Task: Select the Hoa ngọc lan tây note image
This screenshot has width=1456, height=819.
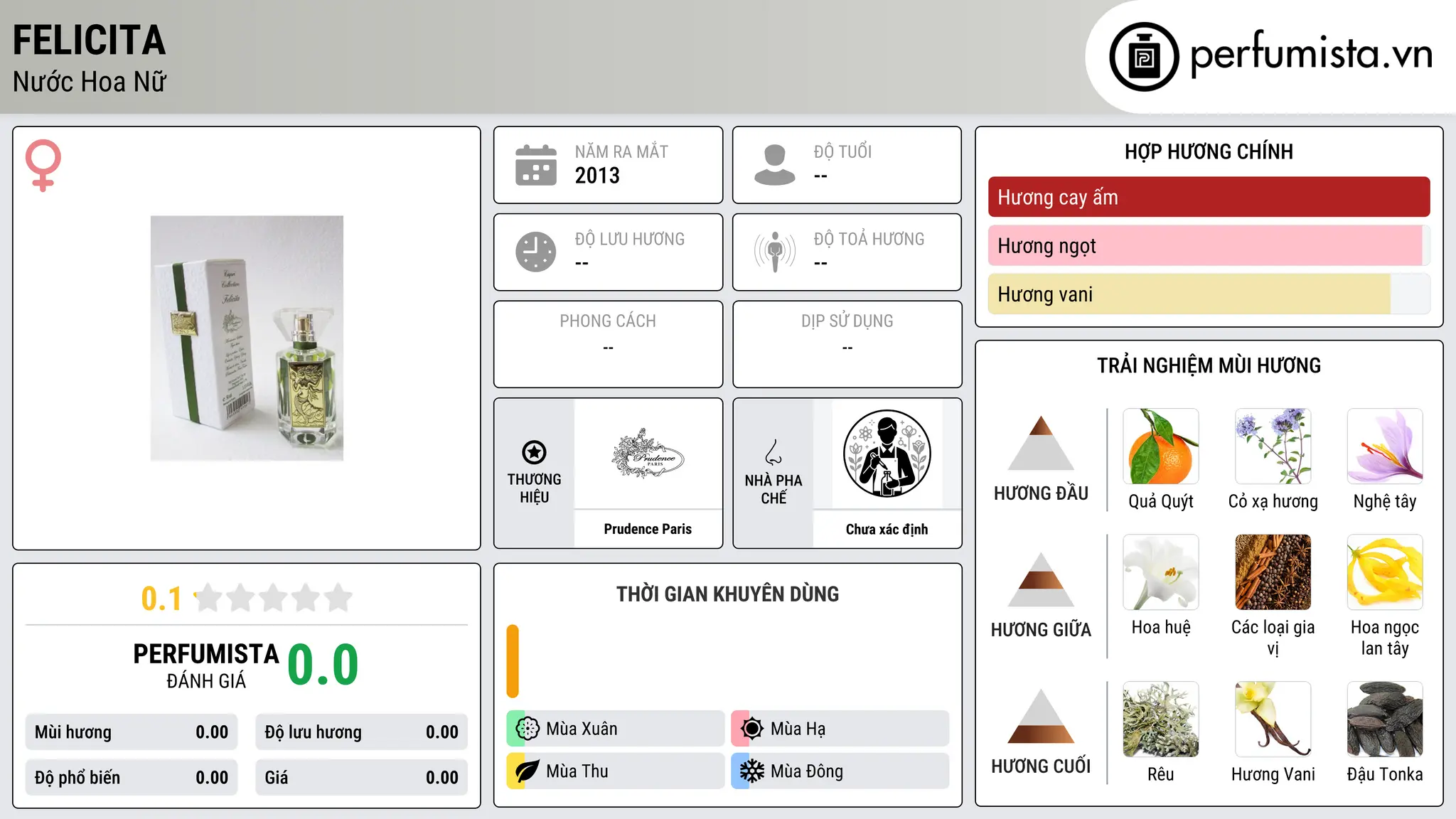Action: (1385, 572)
